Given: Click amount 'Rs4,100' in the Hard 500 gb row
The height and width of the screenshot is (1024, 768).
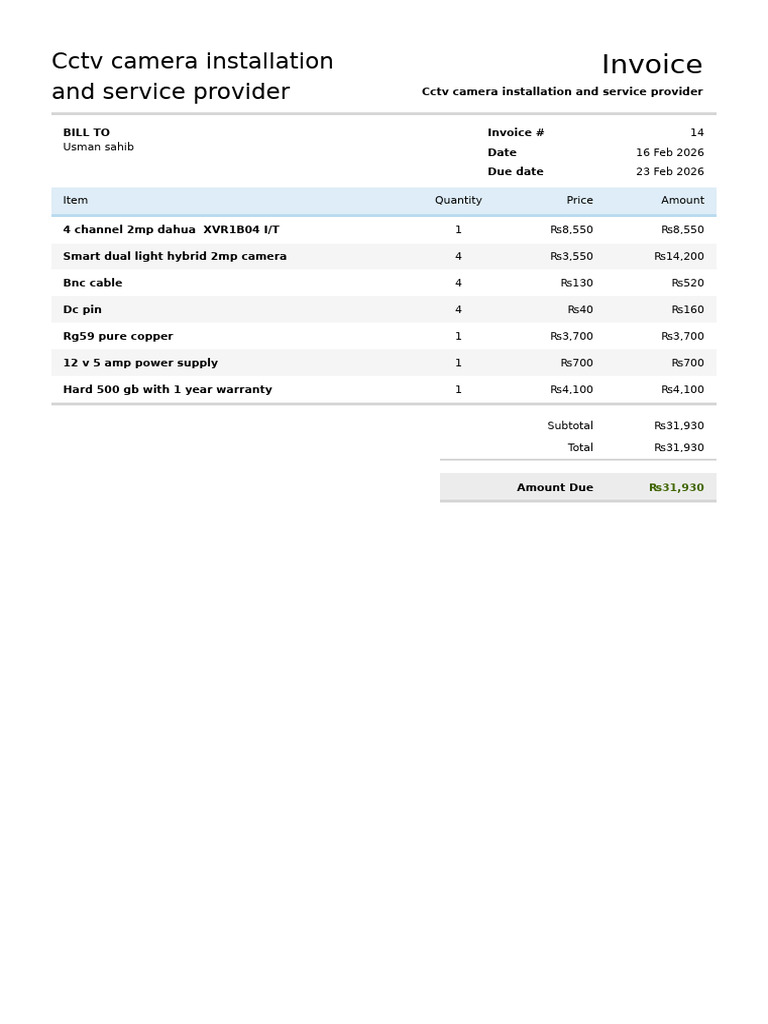Looking at the screenshot, I should point(682,389).
